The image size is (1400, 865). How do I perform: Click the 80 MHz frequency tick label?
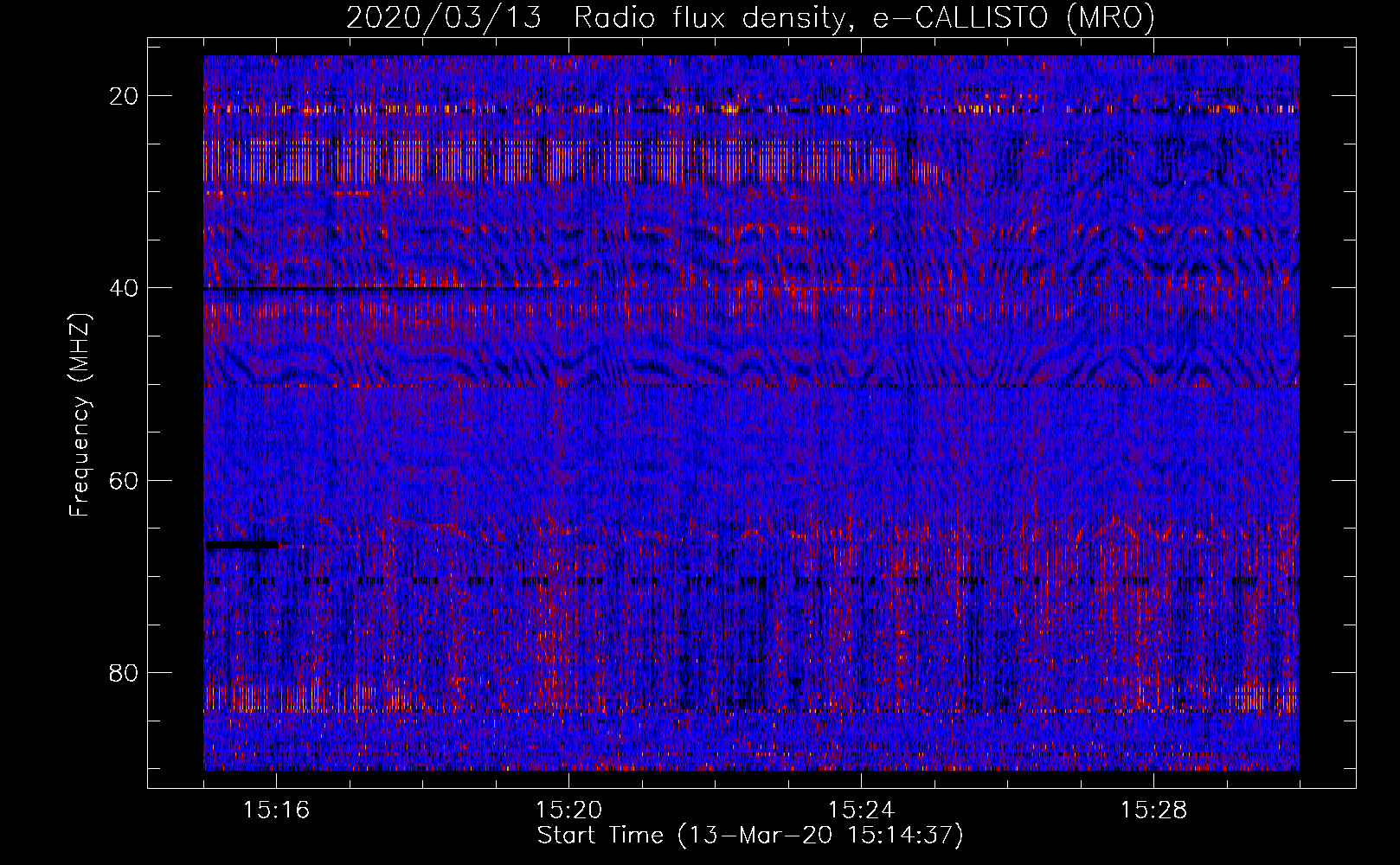coord(125,672)
